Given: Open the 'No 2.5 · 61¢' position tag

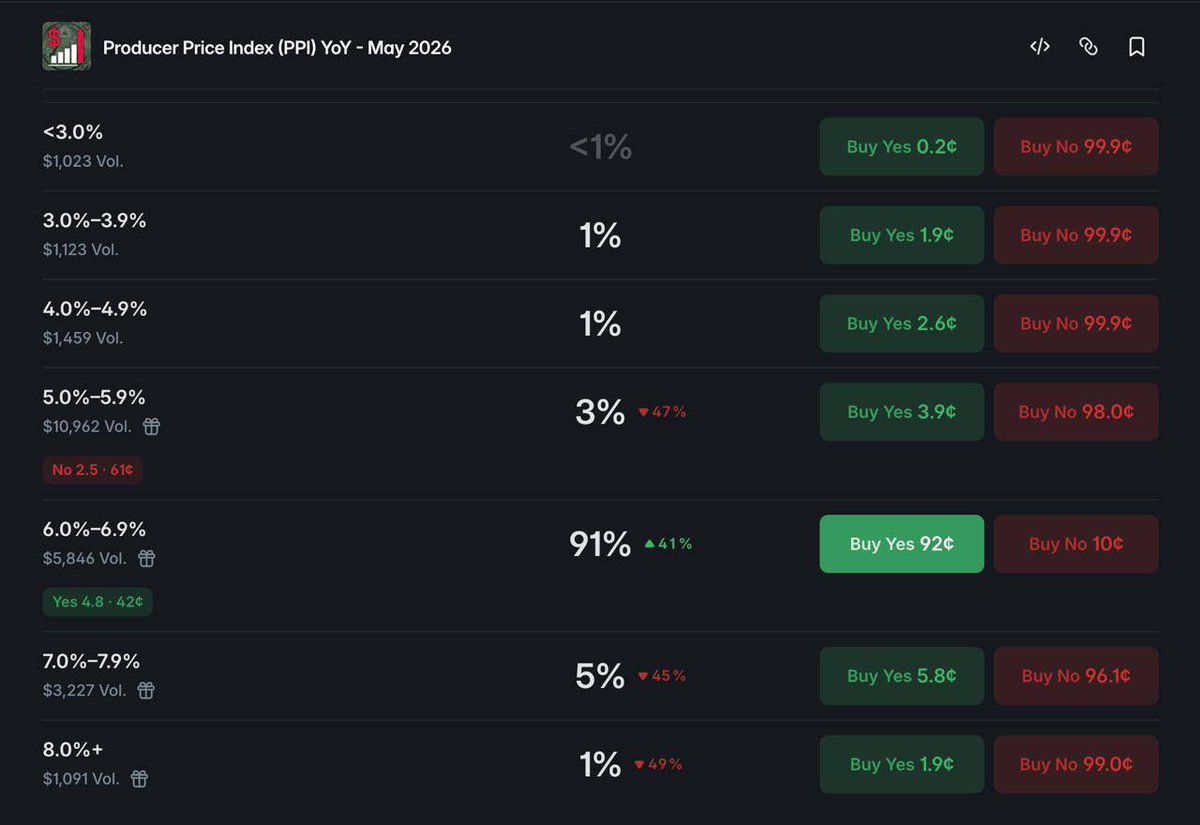Looking at the screenshot, I should tap(93, 470).
